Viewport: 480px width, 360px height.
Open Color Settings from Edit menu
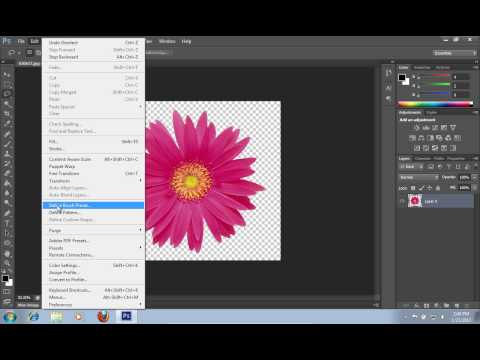pos(93,265)
